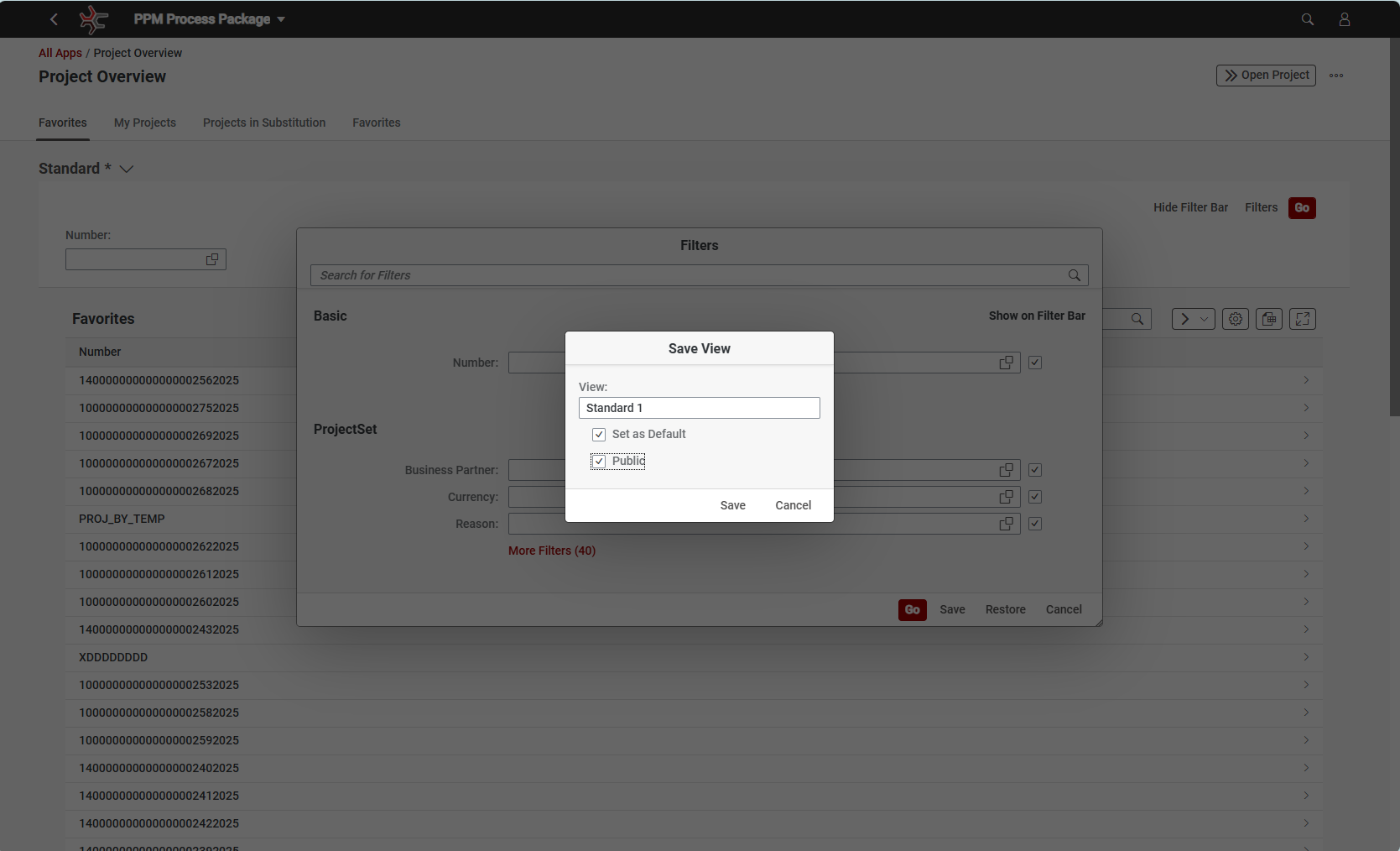
Task: Click the table settings gear icon
Action: tap(1235, 319)
